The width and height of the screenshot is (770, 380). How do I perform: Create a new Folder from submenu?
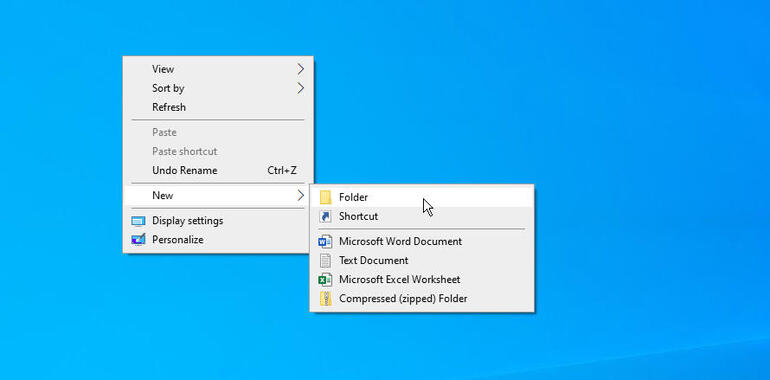pyautogui.click(x=422, y=197)
